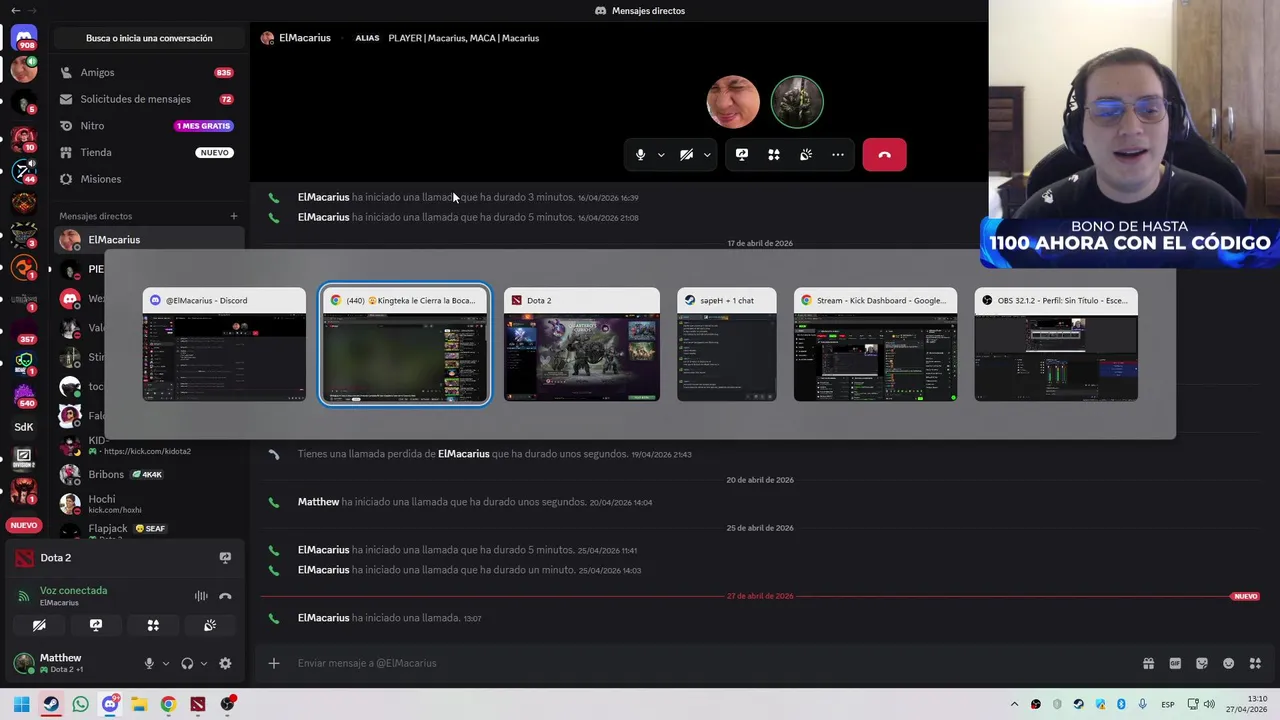
Task: Deafen with headphones icon in the user panel
Action: pyautogui.click(x=187, y=663)
